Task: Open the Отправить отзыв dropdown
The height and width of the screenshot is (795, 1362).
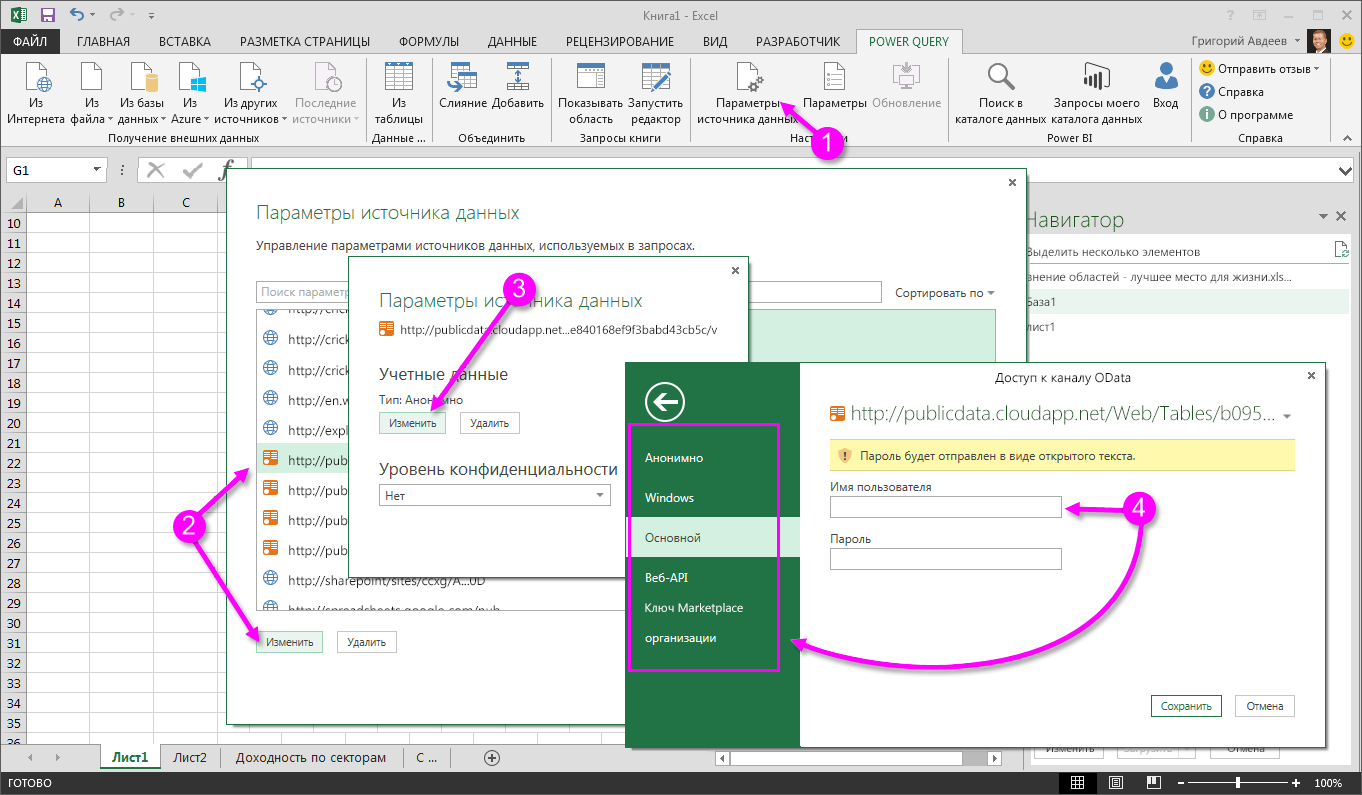Action: point(1259,68)
